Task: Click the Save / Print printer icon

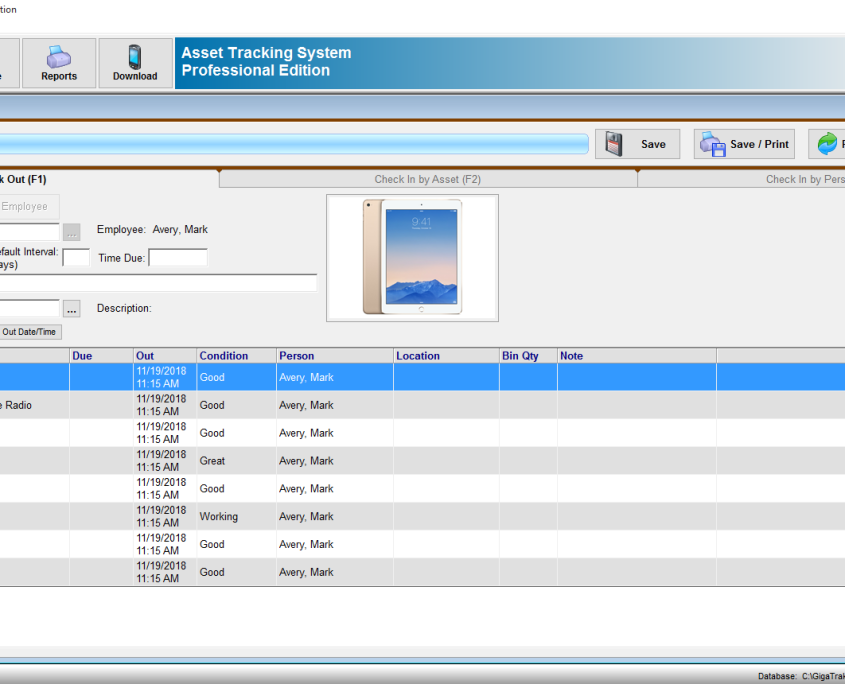Action: (713, 144)
